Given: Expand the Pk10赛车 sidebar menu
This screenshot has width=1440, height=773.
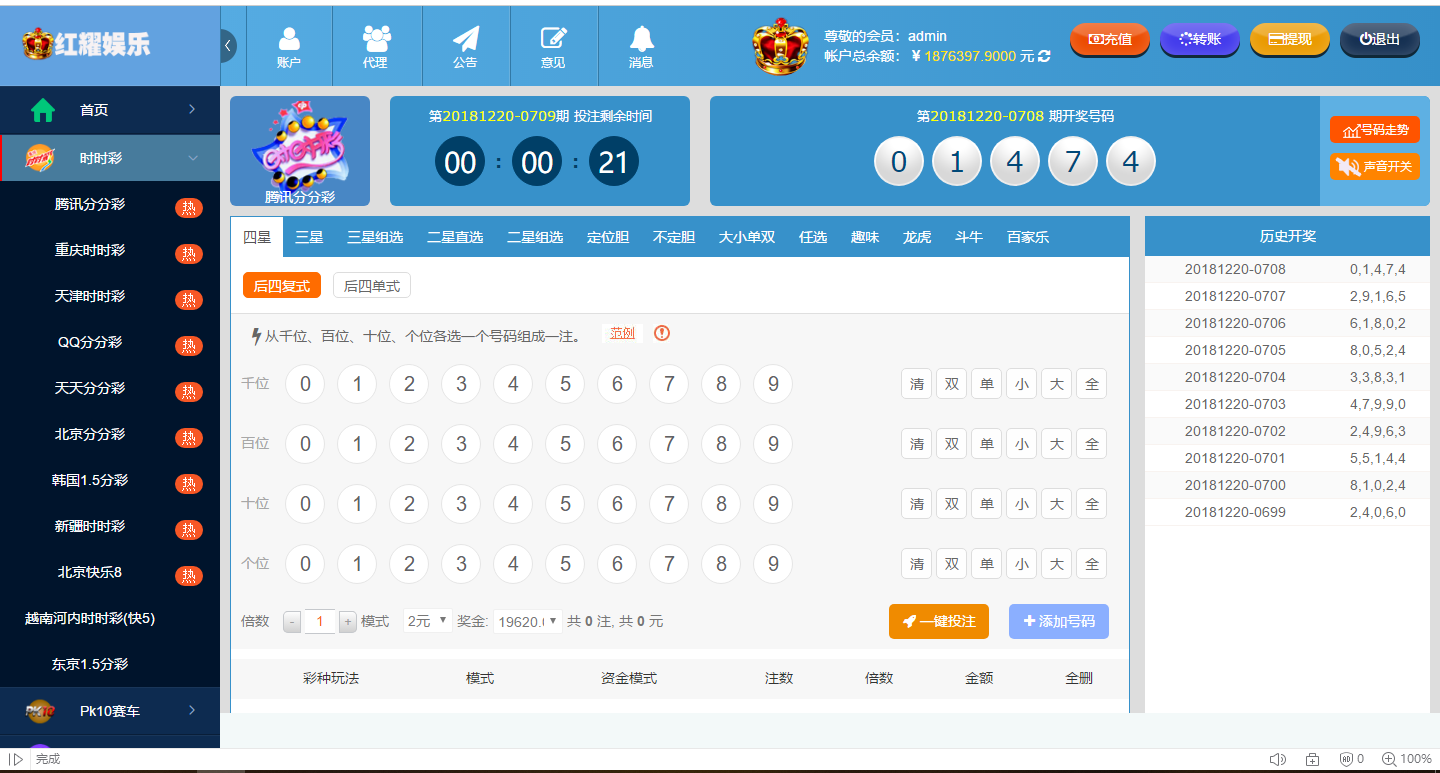Looking at the screenshot, I should click(110, 711).
